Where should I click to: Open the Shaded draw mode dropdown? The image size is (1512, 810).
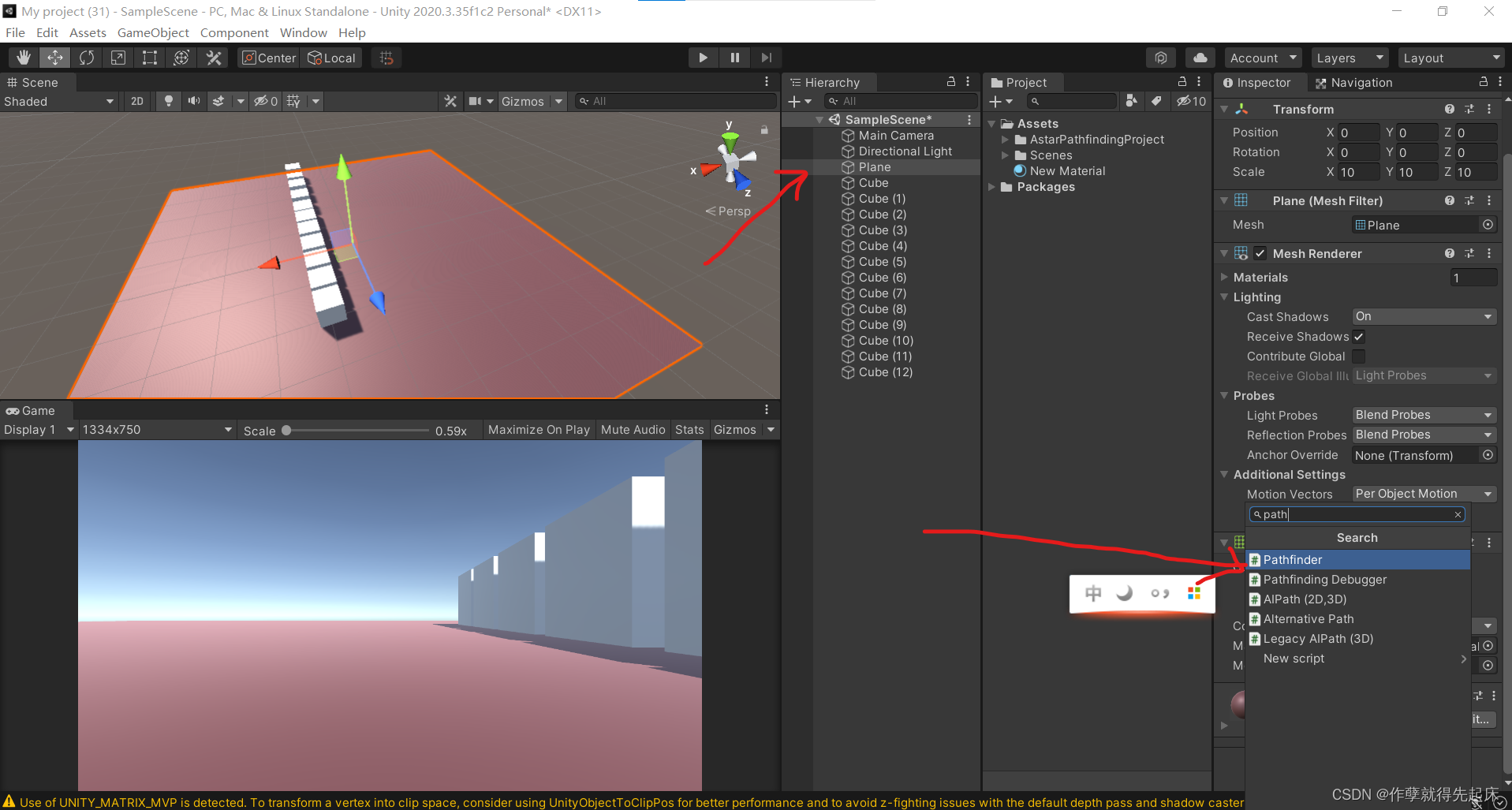click(x=58, y=101)
